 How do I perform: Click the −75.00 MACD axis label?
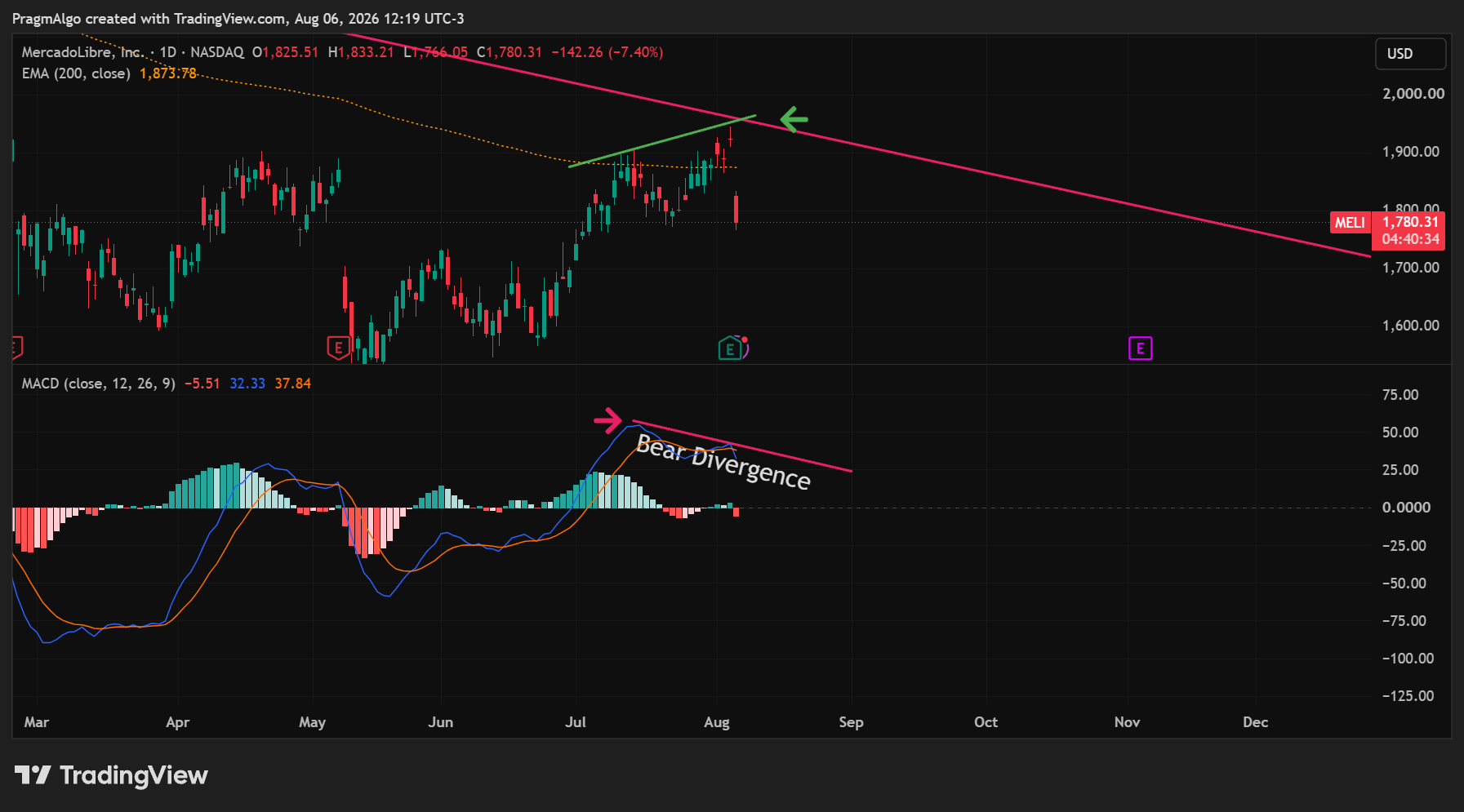1404,621
